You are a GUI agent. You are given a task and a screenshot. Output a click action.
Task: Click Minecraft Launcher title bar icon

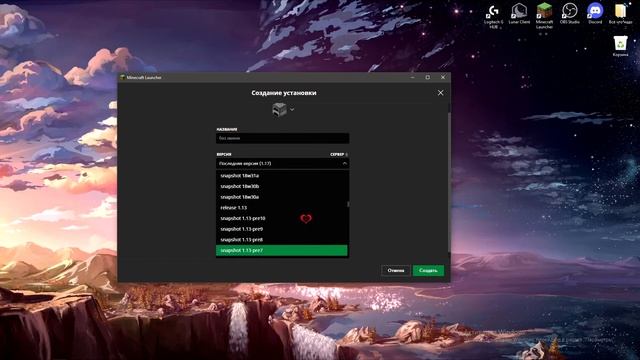click(122, 77)
